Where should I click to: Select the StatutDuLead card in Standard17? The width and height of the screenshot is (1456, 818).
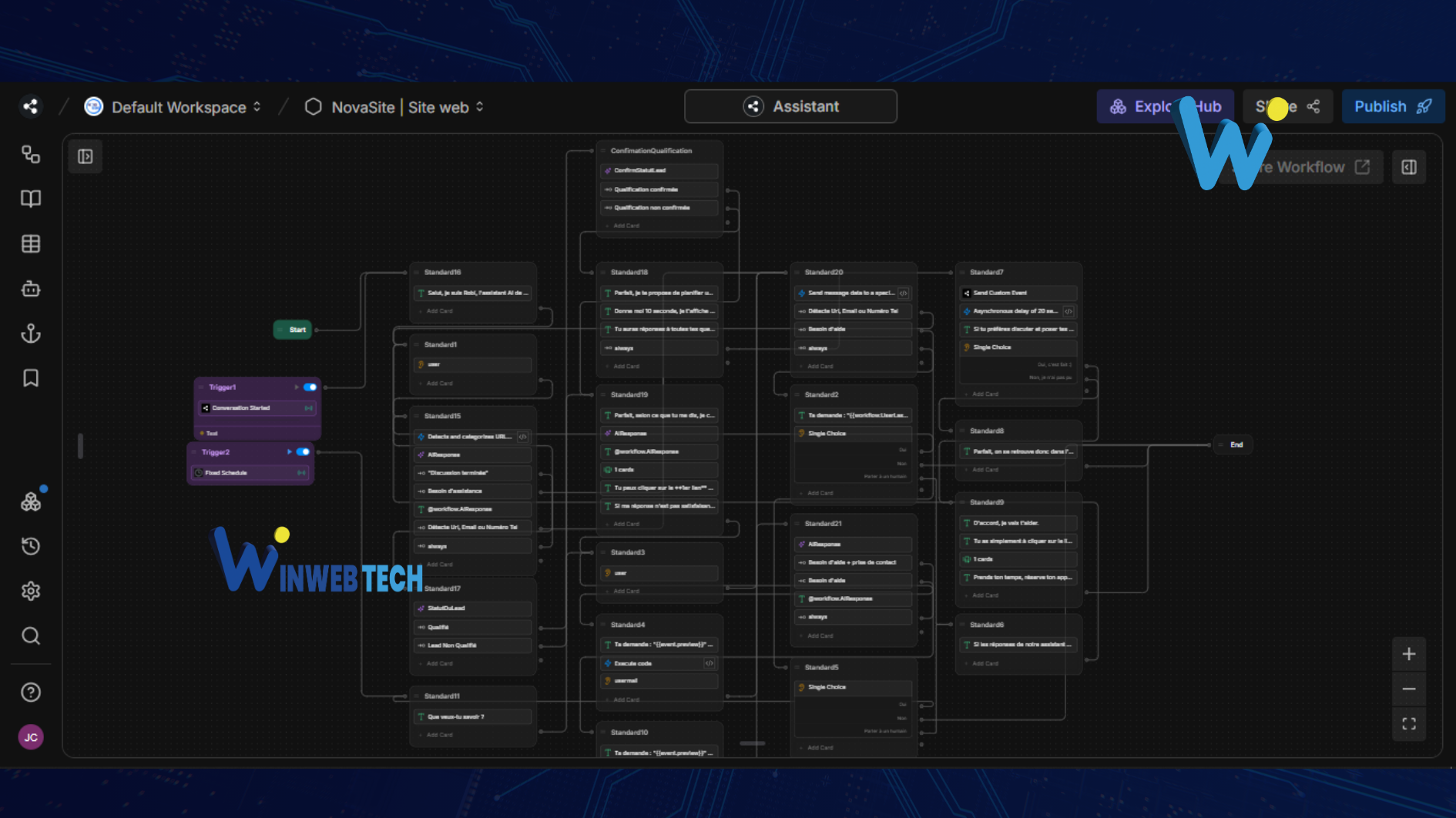[473, 608]
